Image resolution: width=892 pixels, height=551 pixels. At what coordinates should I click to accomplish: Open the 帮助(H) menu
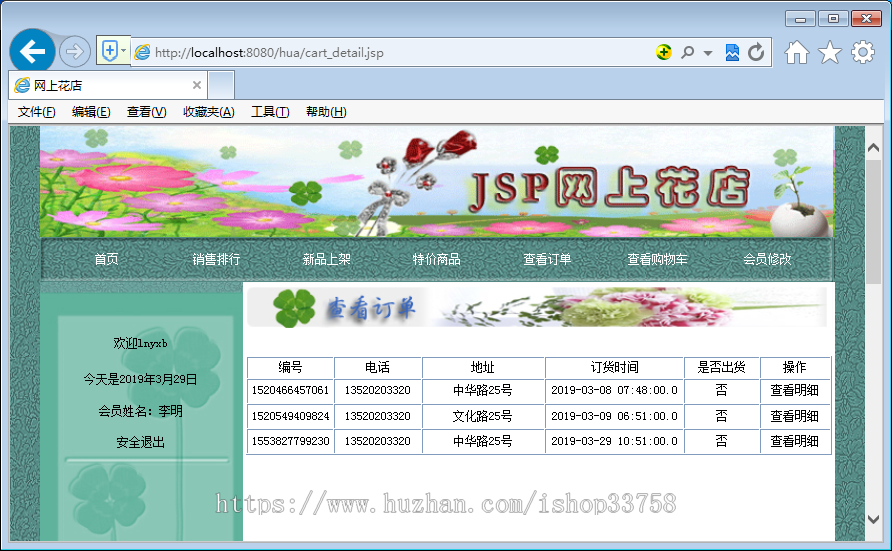(x=326, y=112)
